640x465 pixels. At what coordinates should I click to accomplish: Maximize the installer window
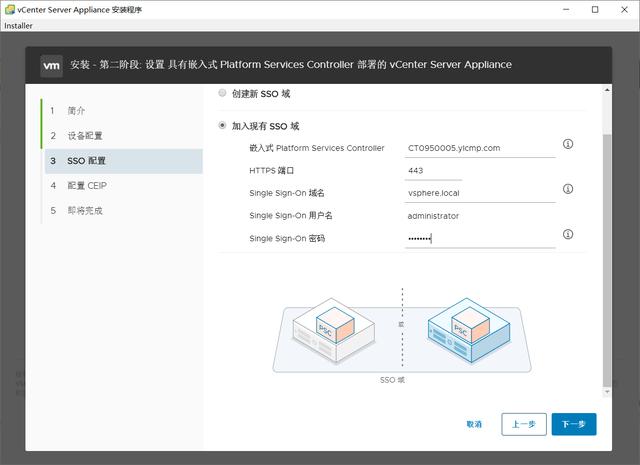click(595, 9)
